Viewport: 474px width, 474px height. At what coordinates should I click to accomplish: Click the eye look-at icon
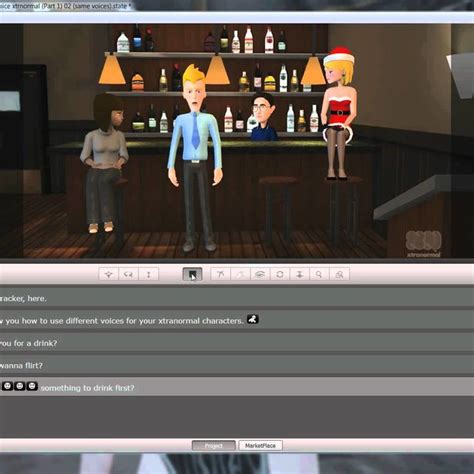coord(260,274)
